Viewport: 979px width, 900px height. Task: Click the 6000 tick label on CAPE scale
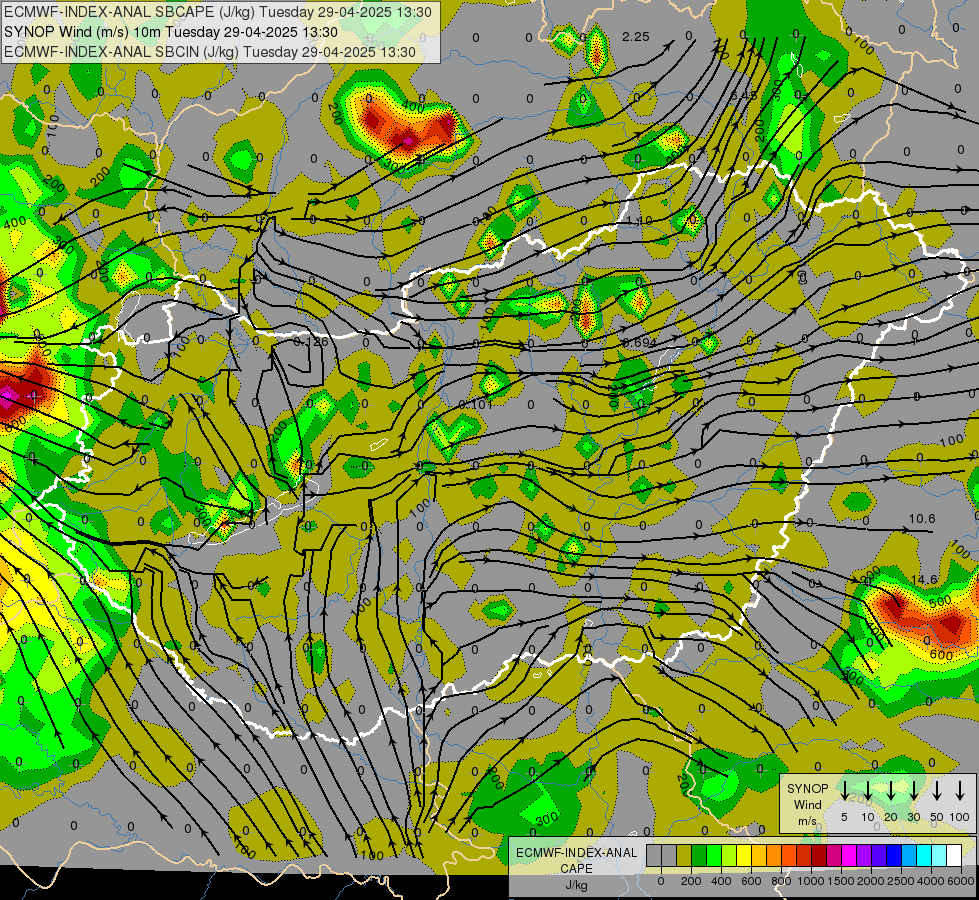tap(961, 881)
